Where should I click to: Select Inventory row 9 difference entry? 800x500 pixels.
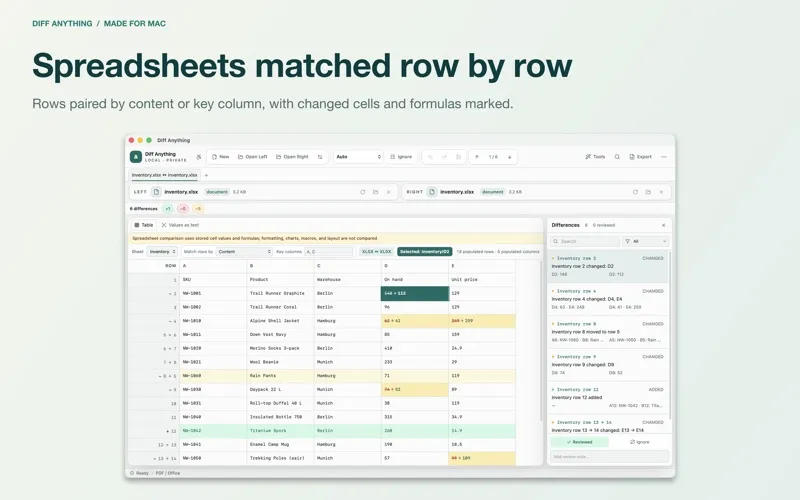607,364
